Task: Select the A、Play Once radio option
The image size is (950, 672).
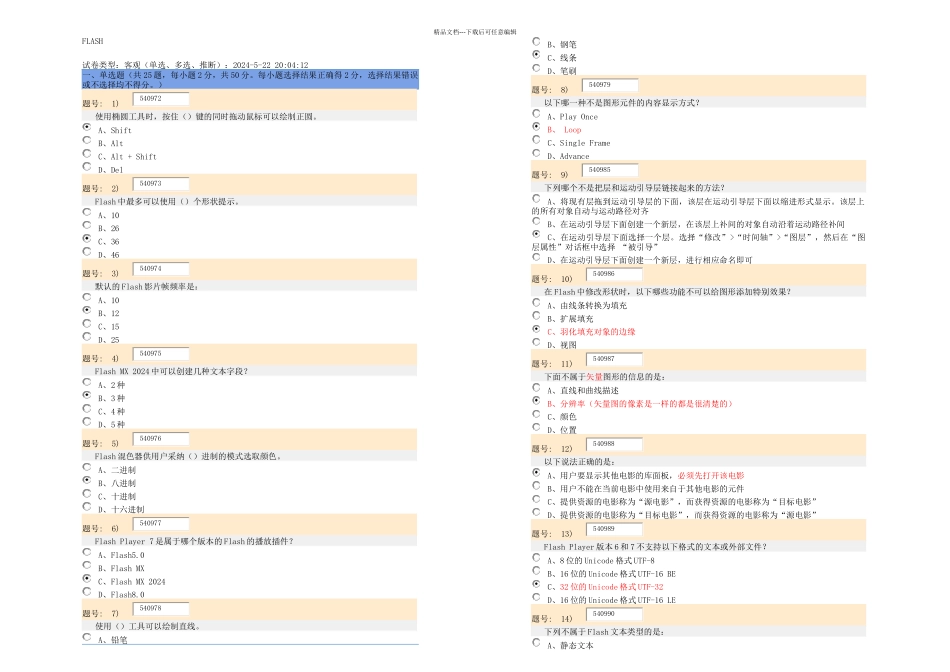Action: tap(536, 113)
